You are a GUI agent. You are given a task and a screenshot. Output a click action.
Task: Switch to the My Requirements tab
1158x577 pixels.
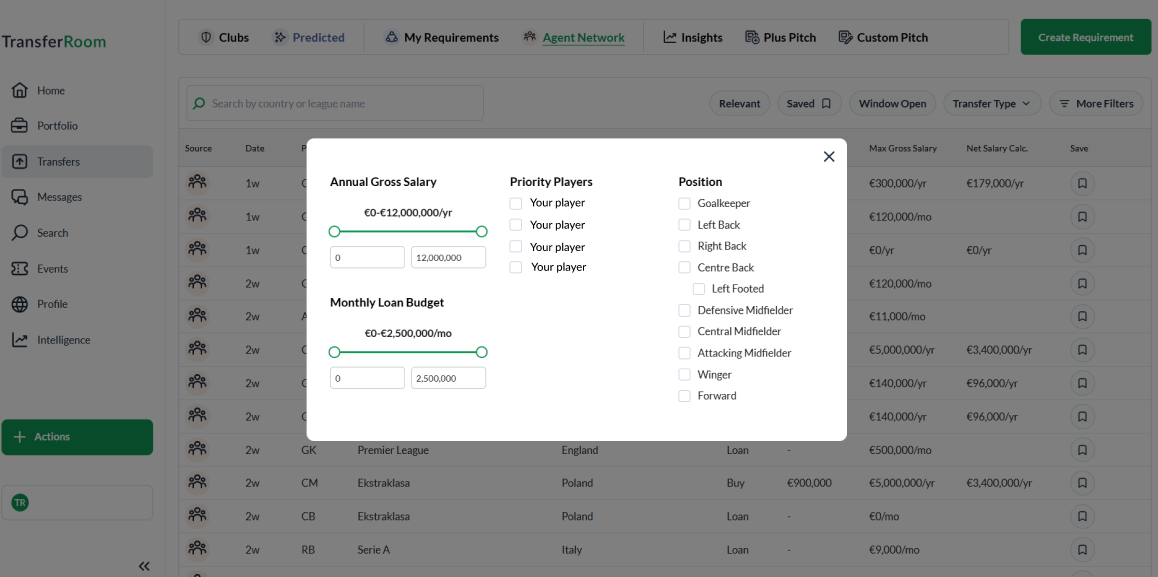(x=441, y=38)
